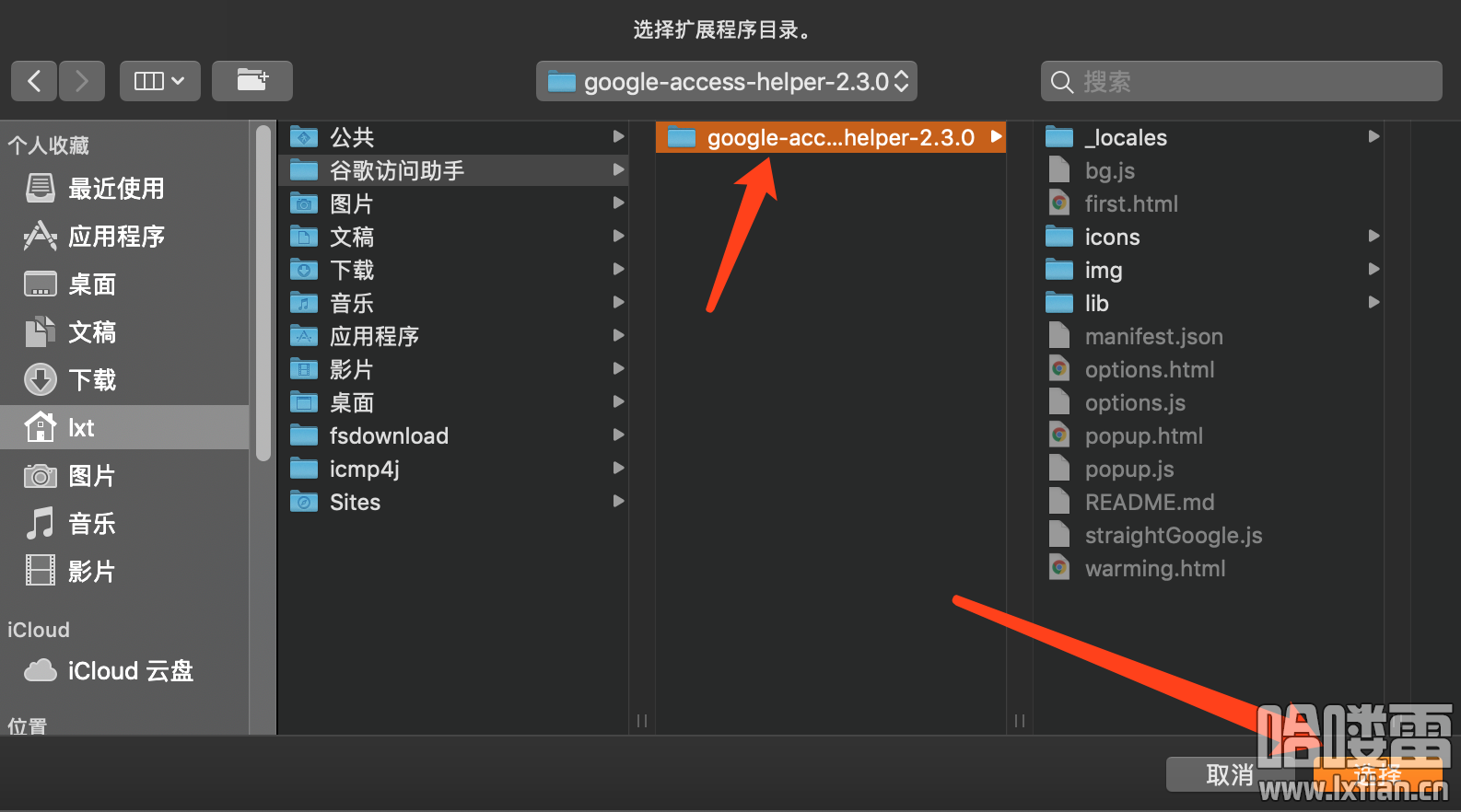Screen dimensions: 1461x812
Task: Create a new folder with toolbar icon
Action: pos(252,81)
